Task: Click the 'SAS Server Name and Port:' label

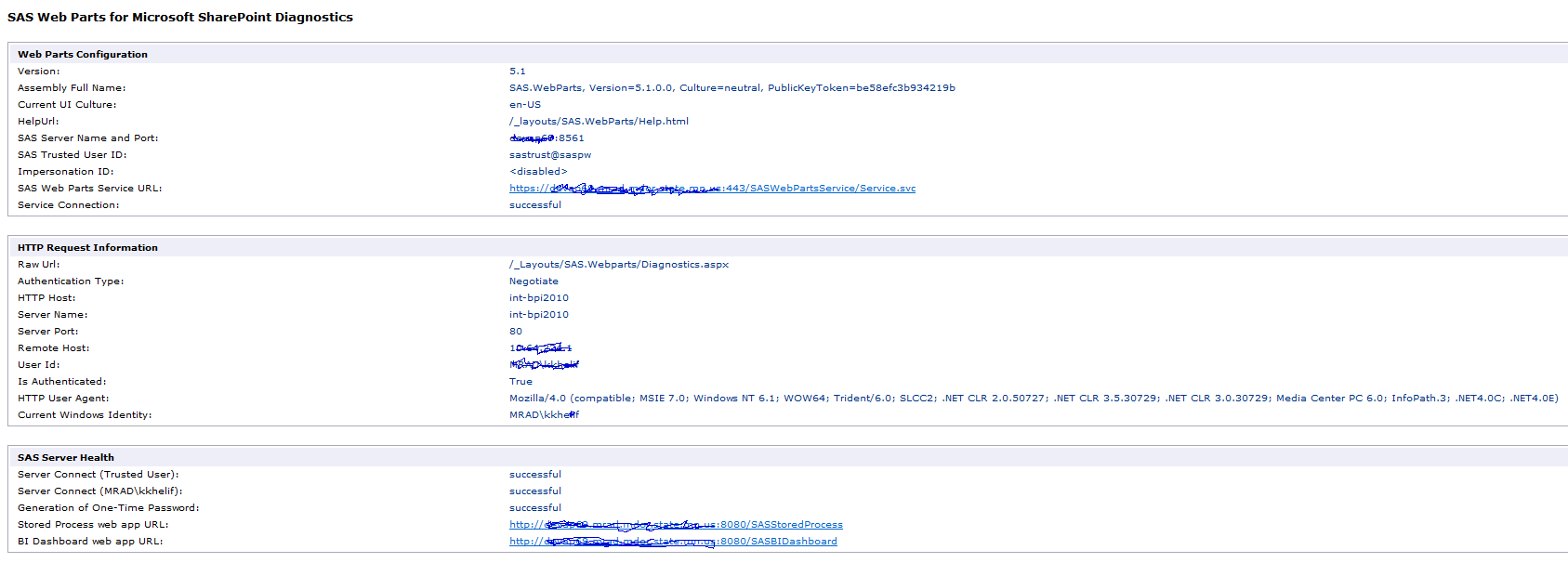Action: click(87, 138)
